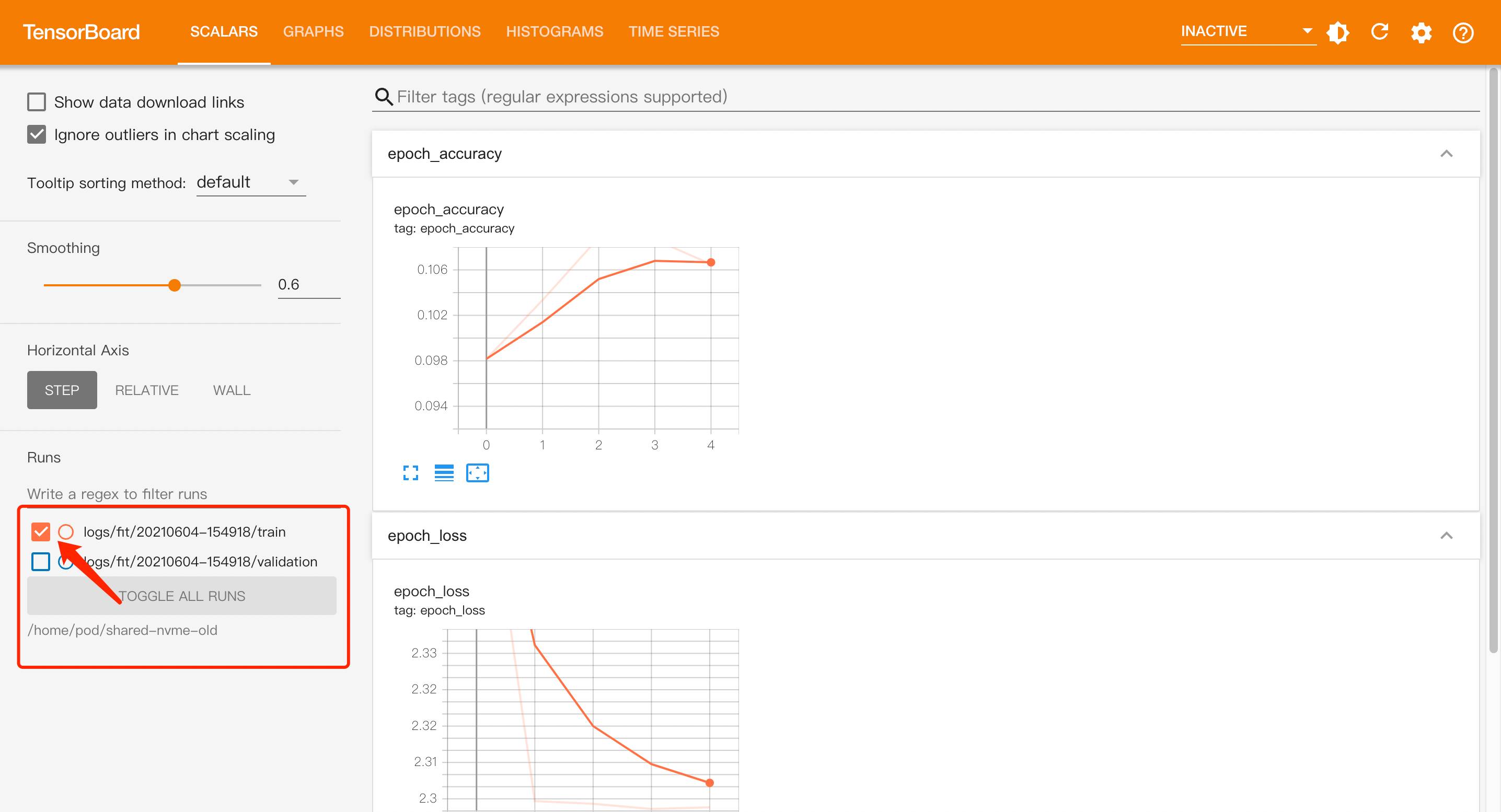Expand epoch_accuracy chart to full size

point(411,473)
